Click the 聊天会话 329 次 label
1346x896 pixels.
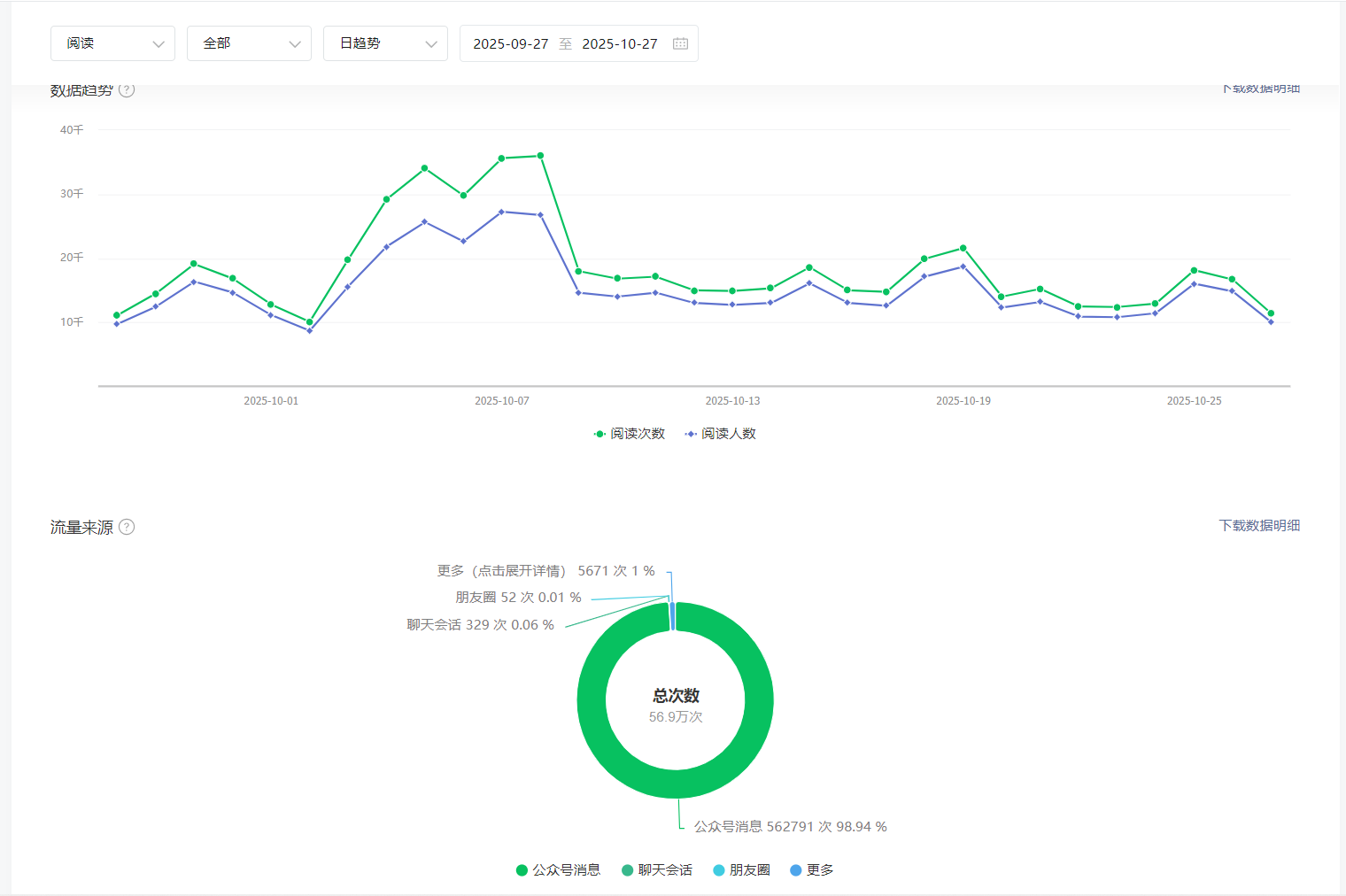[480, 624]
